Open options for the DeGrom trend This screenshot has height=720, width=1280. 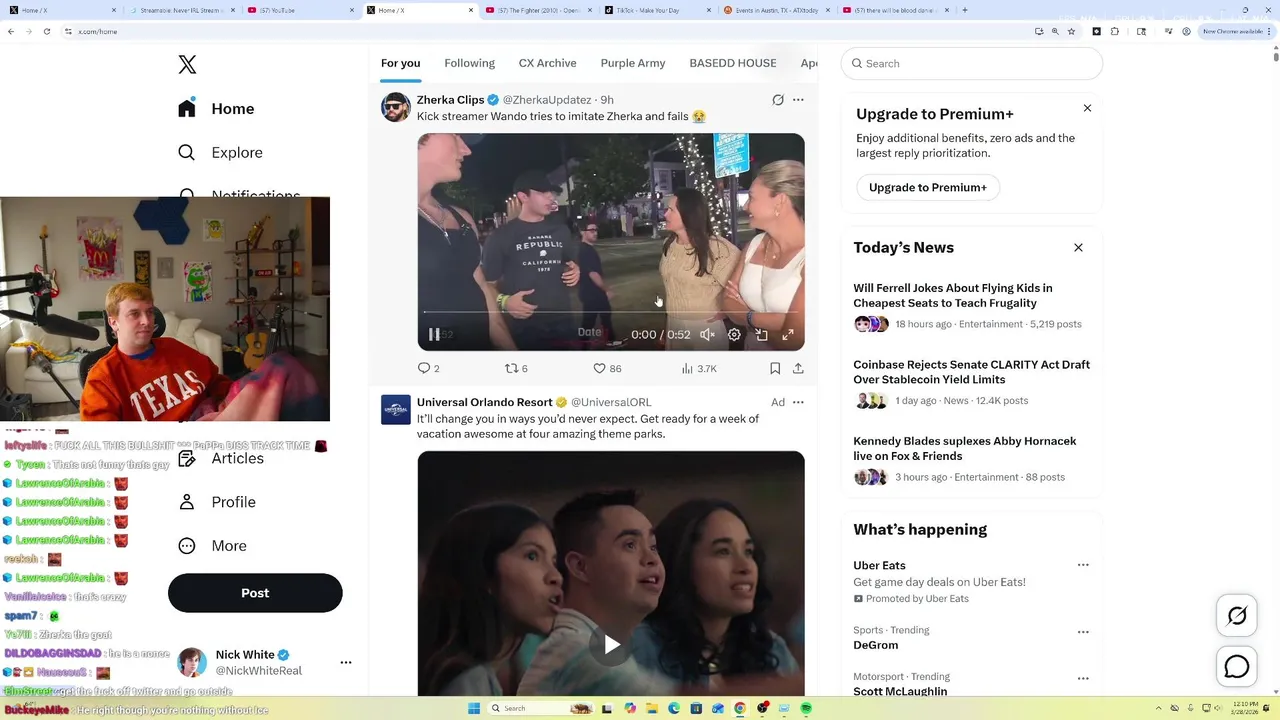[x=1083, y=632]
